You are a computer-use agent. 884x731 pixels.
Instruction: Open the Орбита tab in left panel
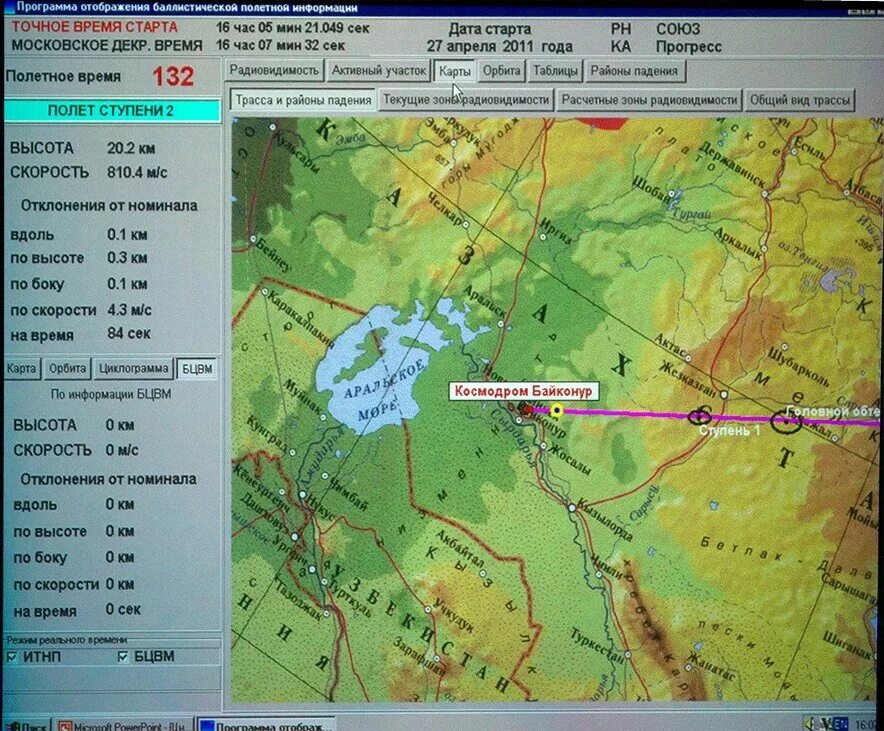(67, 369)
